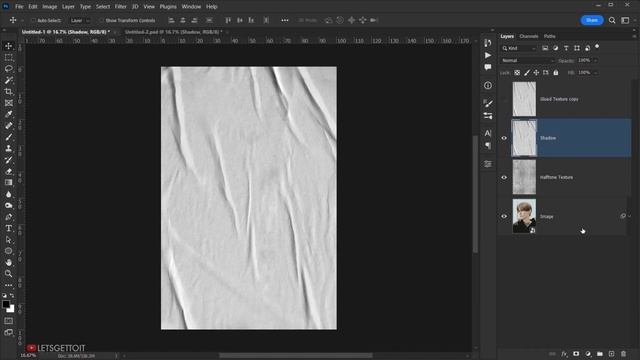Select the History Brush tool
Screen dimensions: 640x360
9,160
